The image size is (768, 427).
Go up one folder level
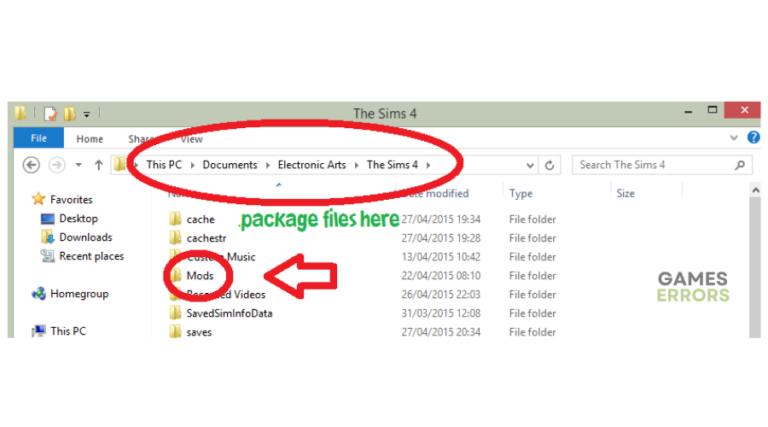click(98, 165)
